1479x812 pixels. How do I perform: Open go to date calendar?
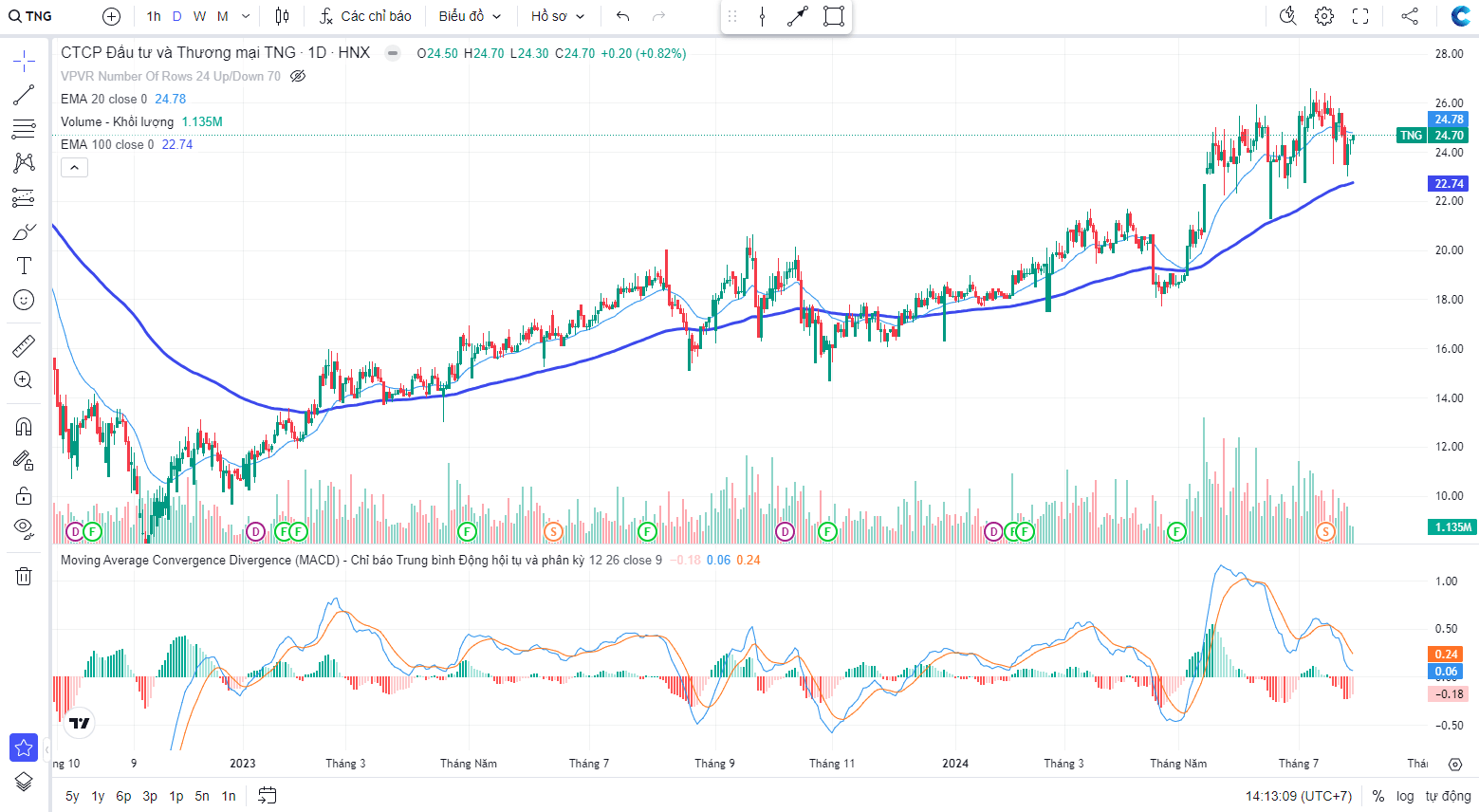268,796
